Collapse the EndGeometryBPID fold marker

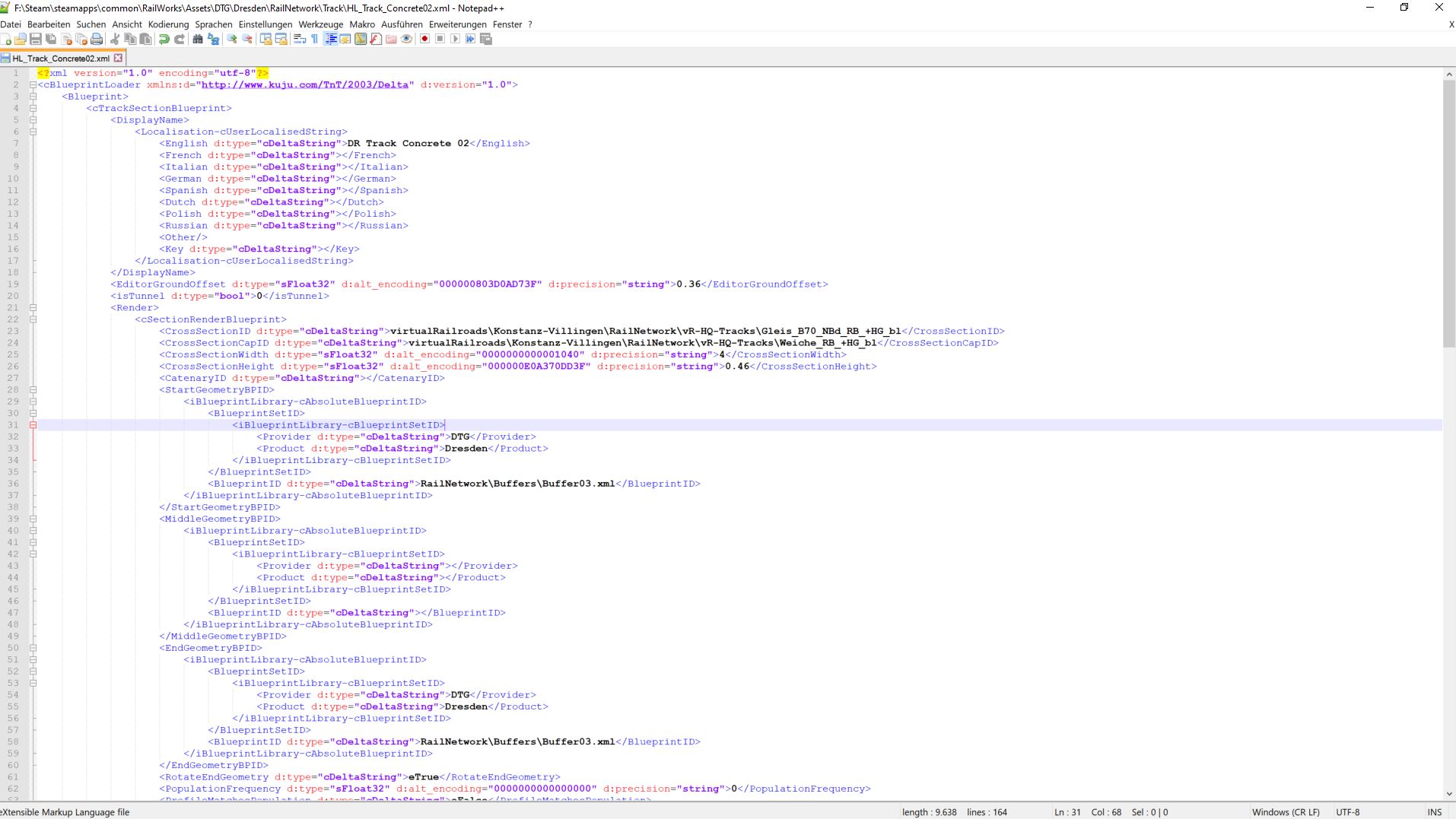[33, 649]
